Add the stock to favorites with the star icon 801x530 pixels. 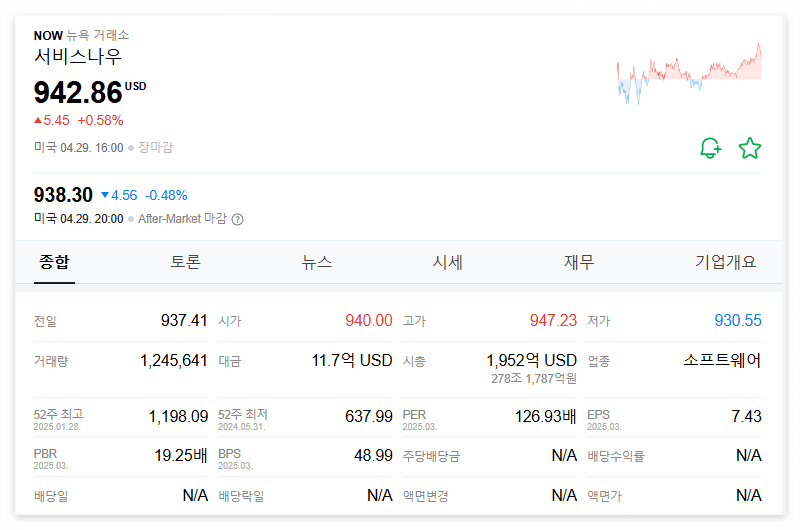(749, 148)
